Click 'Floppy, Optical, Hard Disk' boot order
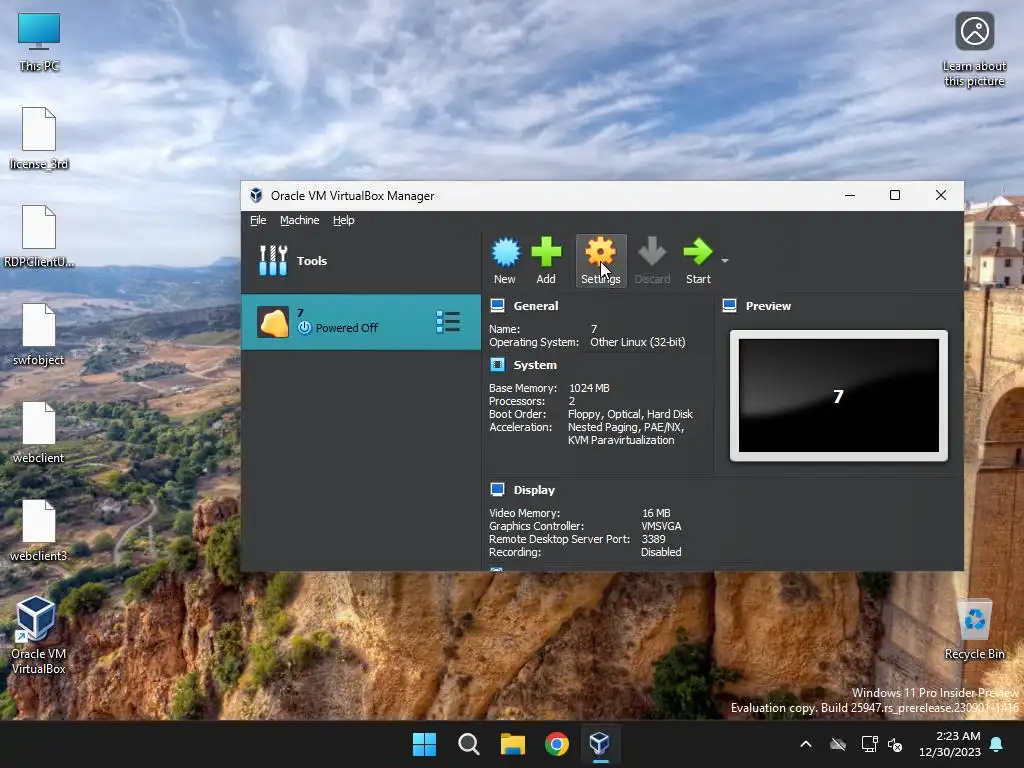The width and height of the screenshot is (1024, 768). [630, 414]
